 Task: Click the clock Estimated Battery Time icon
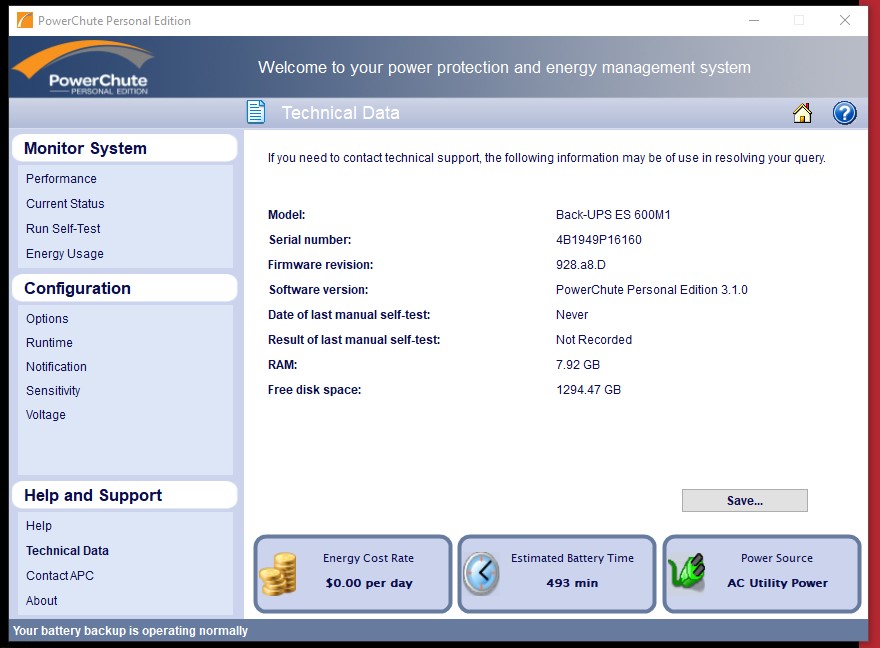click(481, 574)
